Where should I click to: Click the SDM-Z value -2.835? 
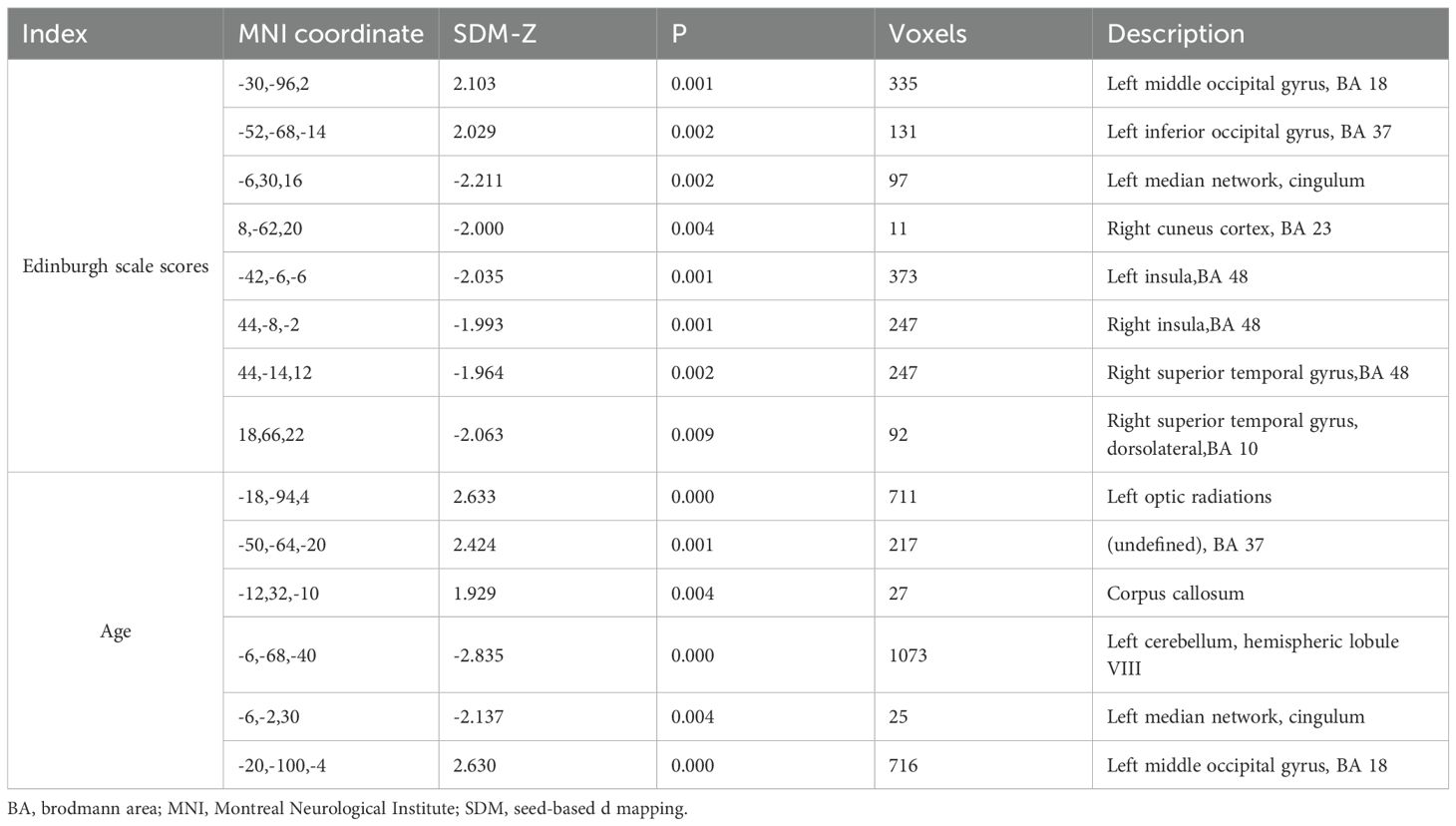479,655
